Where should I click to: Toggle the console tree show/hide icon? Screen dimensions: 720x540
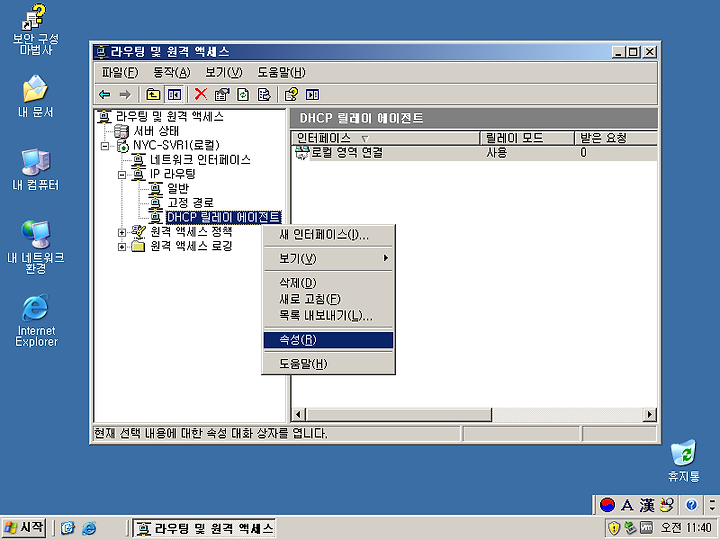coord(174,95)
